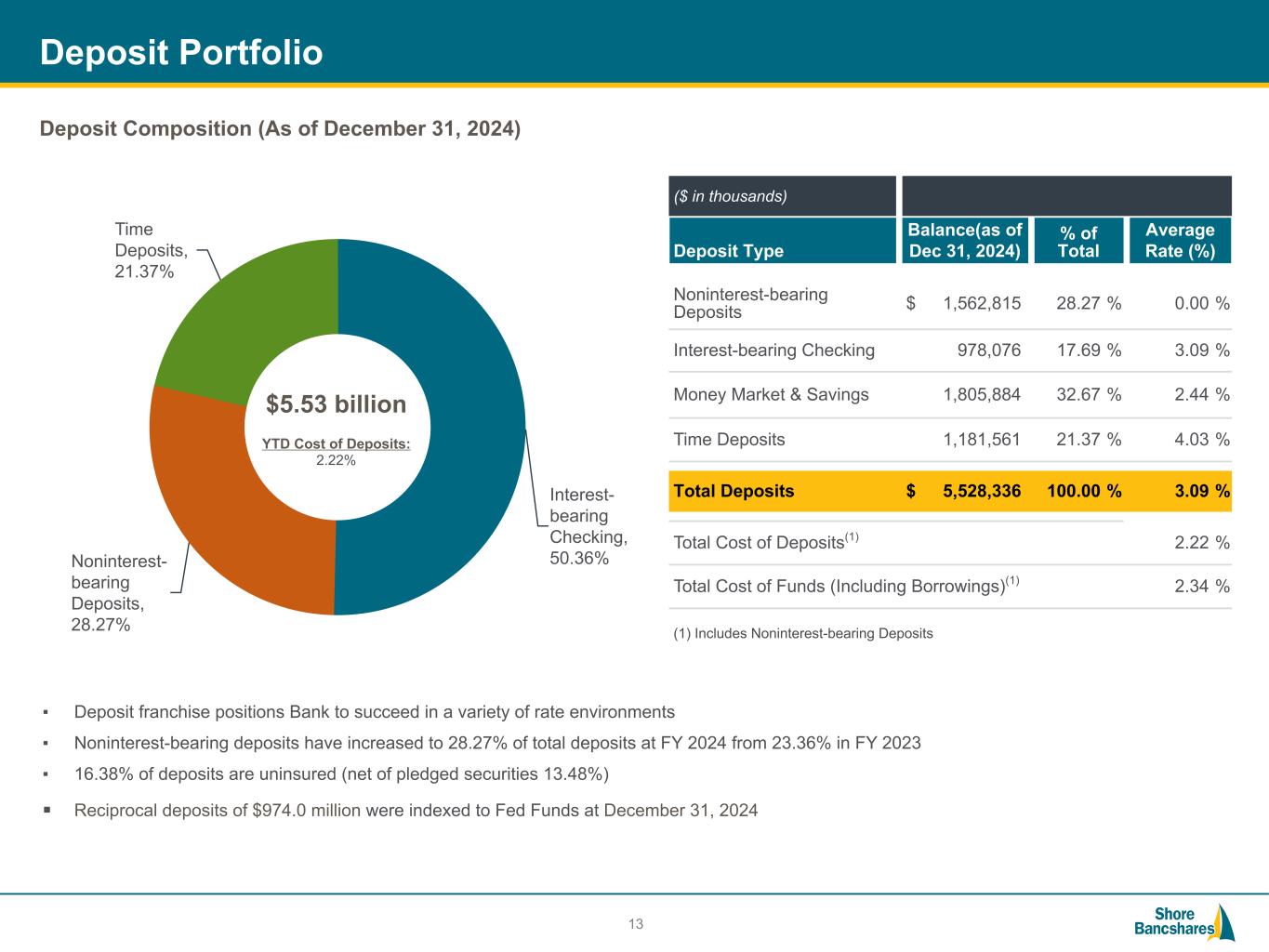Click the Money Market & Savings row label
Screen dimensions: 1269x952
tap(771, 394)
